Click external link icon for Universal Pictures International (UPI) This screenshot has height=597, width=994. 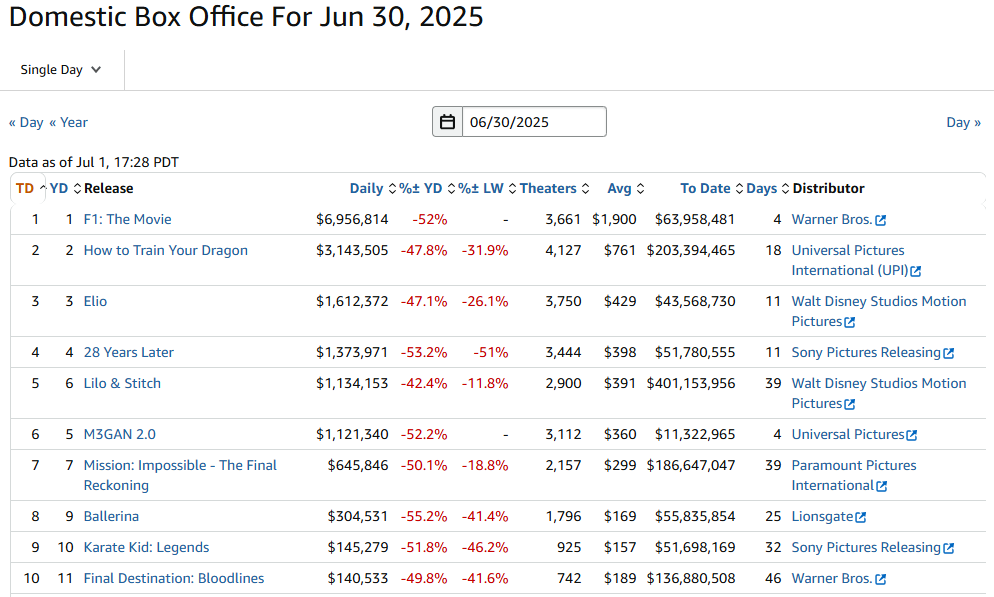coord(915,271)
